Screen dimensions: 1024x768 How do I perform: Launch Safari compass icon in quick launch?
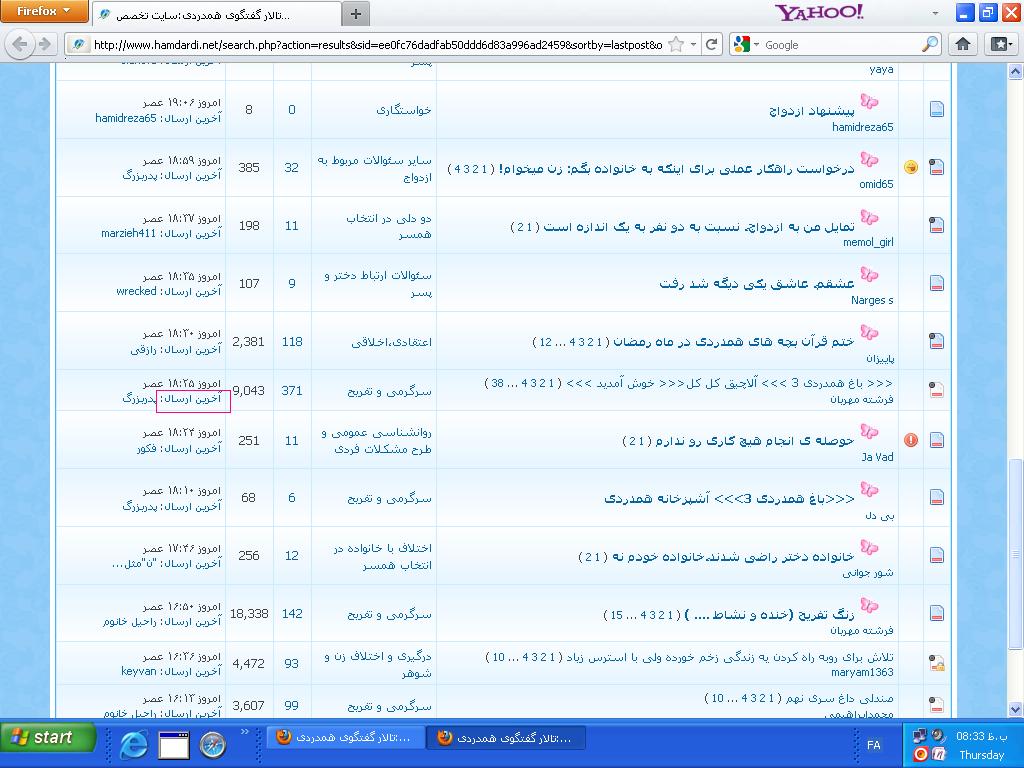point(213,745)
